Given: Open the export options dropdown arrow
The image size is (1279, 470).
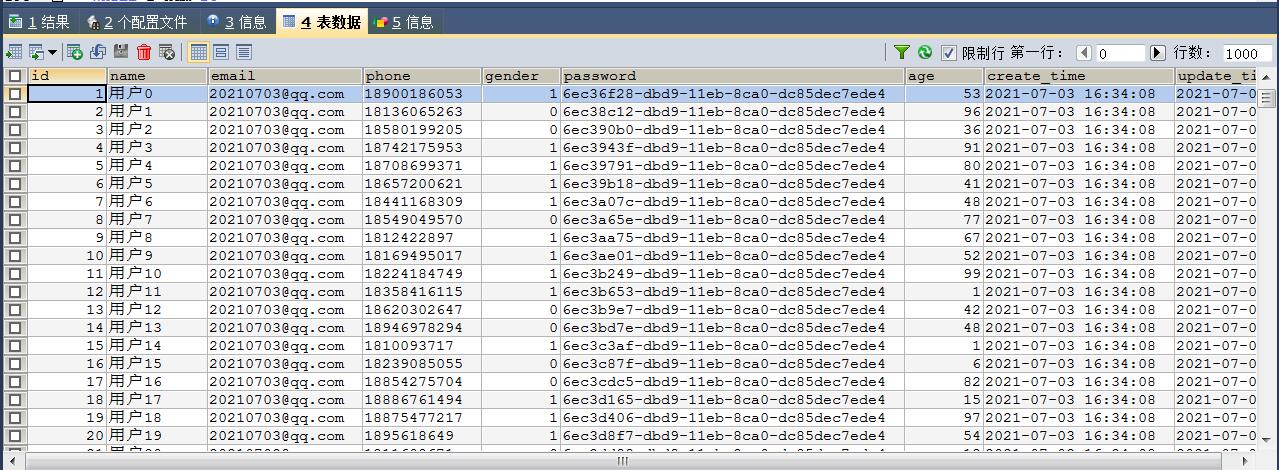Looking at the screenshot, I should (52, 52).
